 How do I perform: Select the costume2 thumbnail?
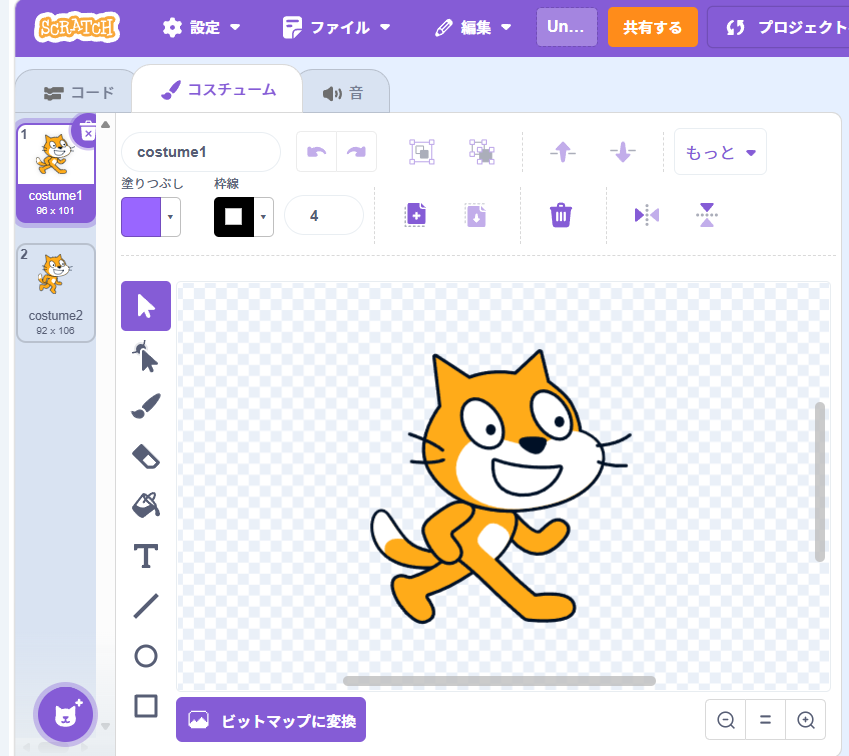tap(56, 292)
